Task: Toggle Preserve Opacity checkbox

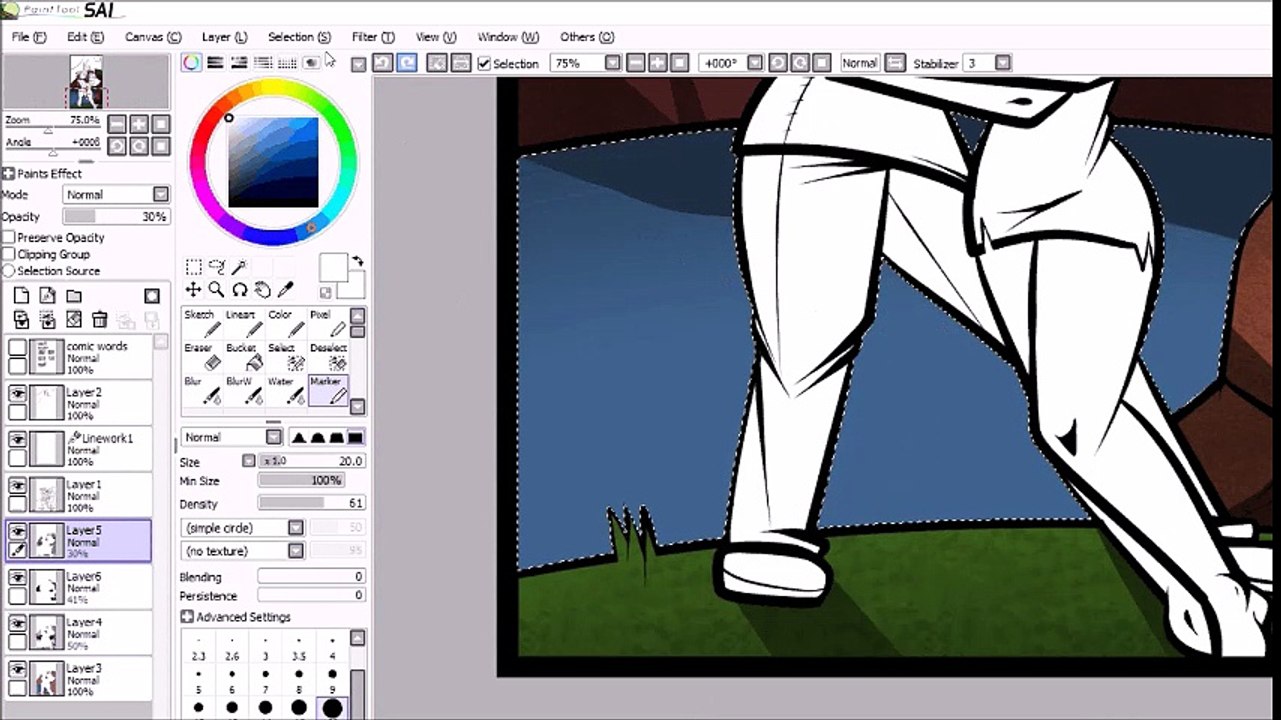Action: pos(9,237)
